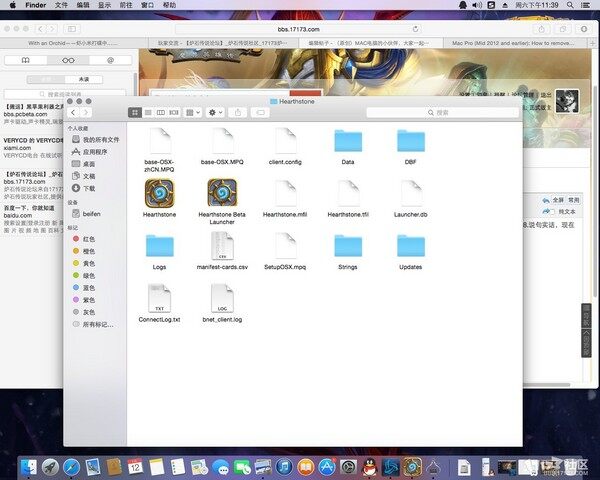Open Messages from the Dock
The width and height of the screenshot is (600, 480).
click(220, 468)
